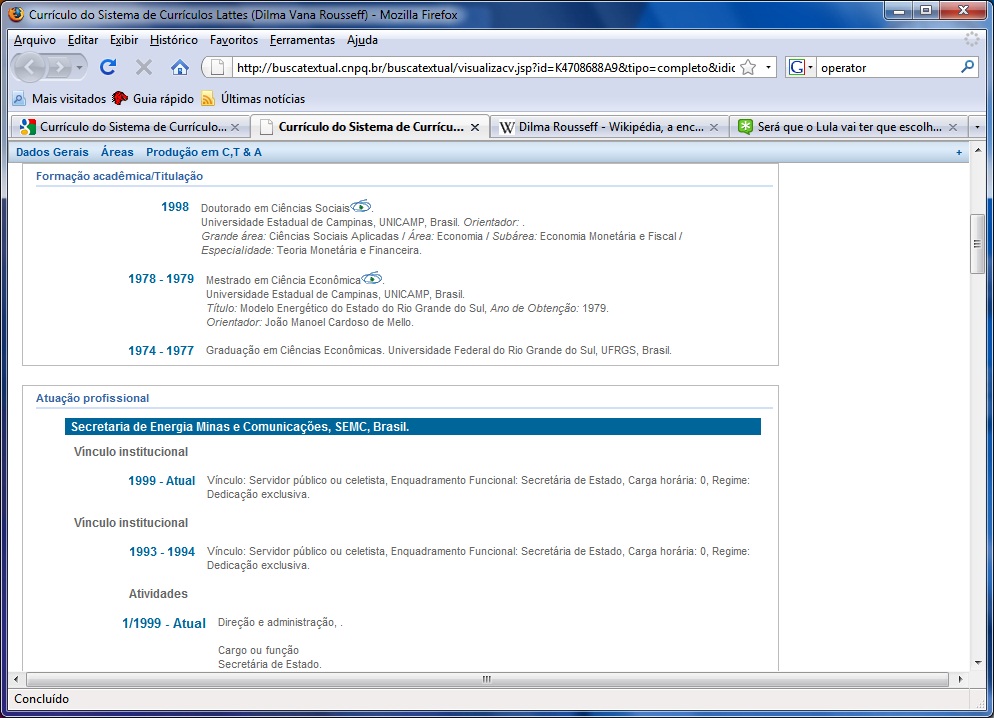The height and width of the screenshot is (718, 994).
Task: Click the Home button icon
Action: pos(180,67)
